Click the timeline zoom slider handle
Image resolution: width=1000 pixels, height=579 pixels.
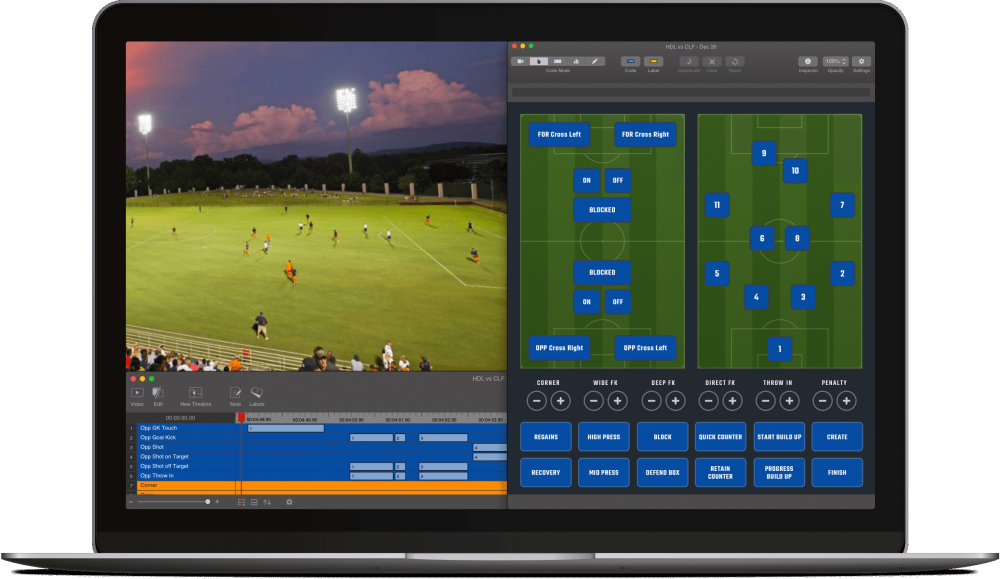(x=209, y=500)
